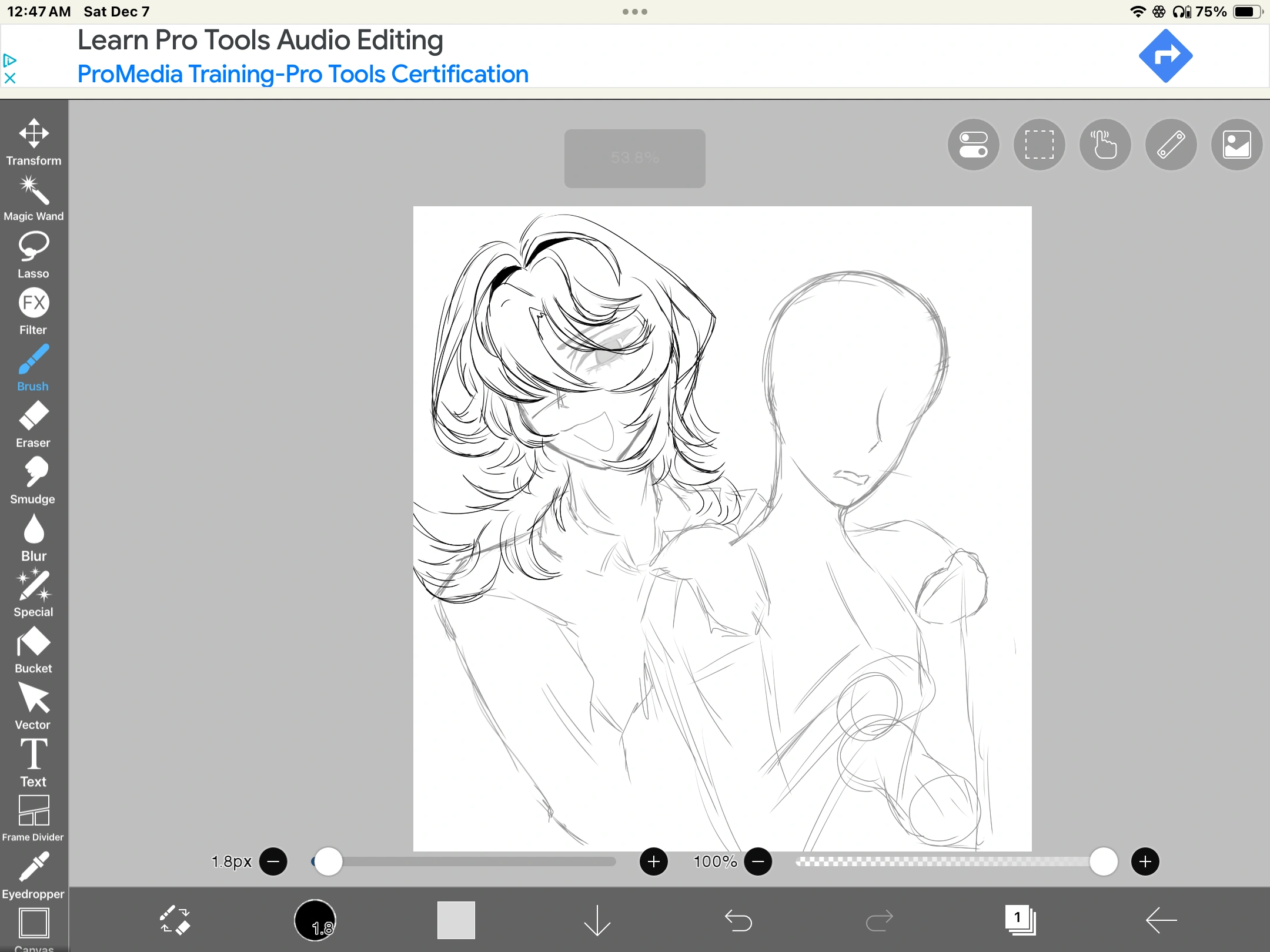Viewport: 1270px width, 952px height.
Task: Open the layers panel showing 1 layer
Action: tap(1020, 920)
